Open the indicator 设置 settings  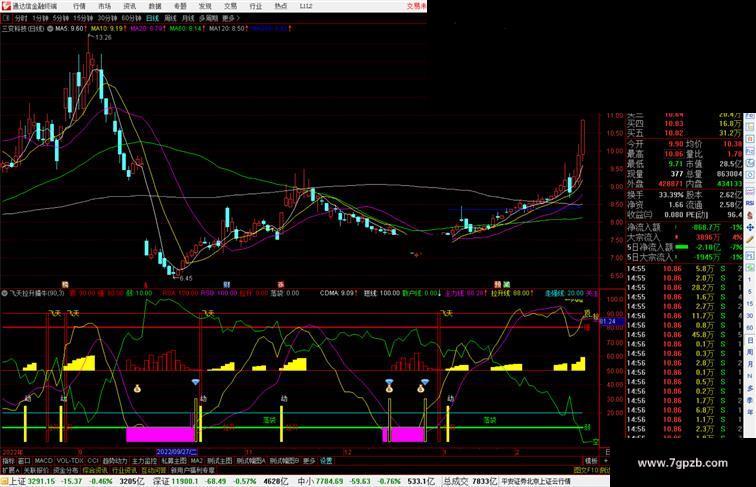pyautogui.click(x=326, y=461)
